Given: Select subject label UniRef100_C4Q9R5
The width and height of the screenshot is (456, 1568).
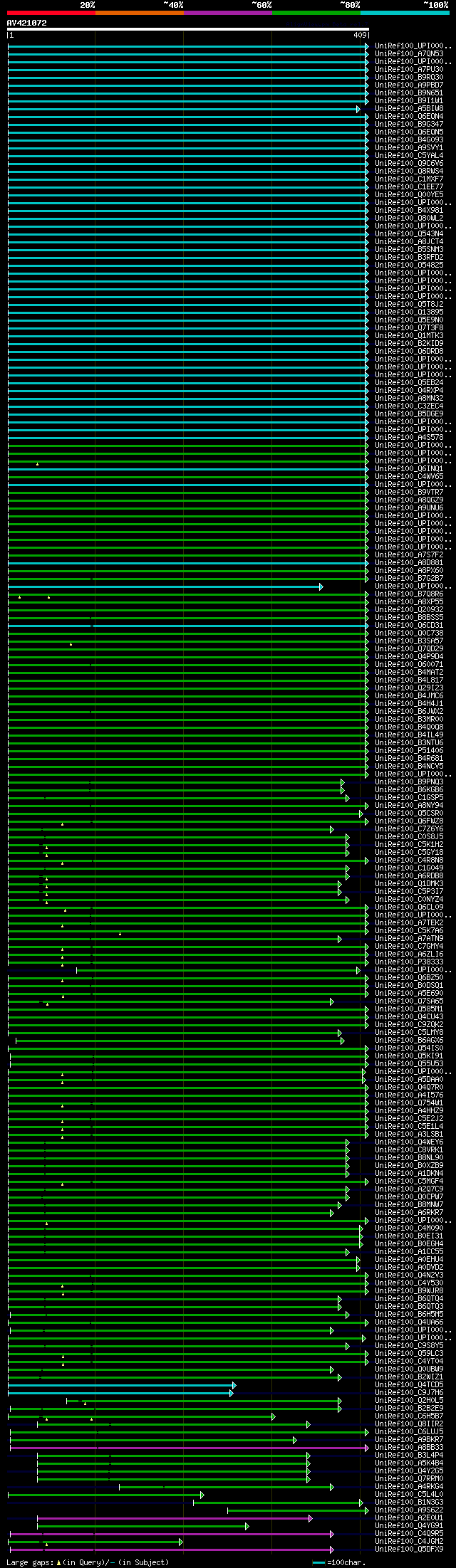Looking at the screenshot, I should 409,1534.
